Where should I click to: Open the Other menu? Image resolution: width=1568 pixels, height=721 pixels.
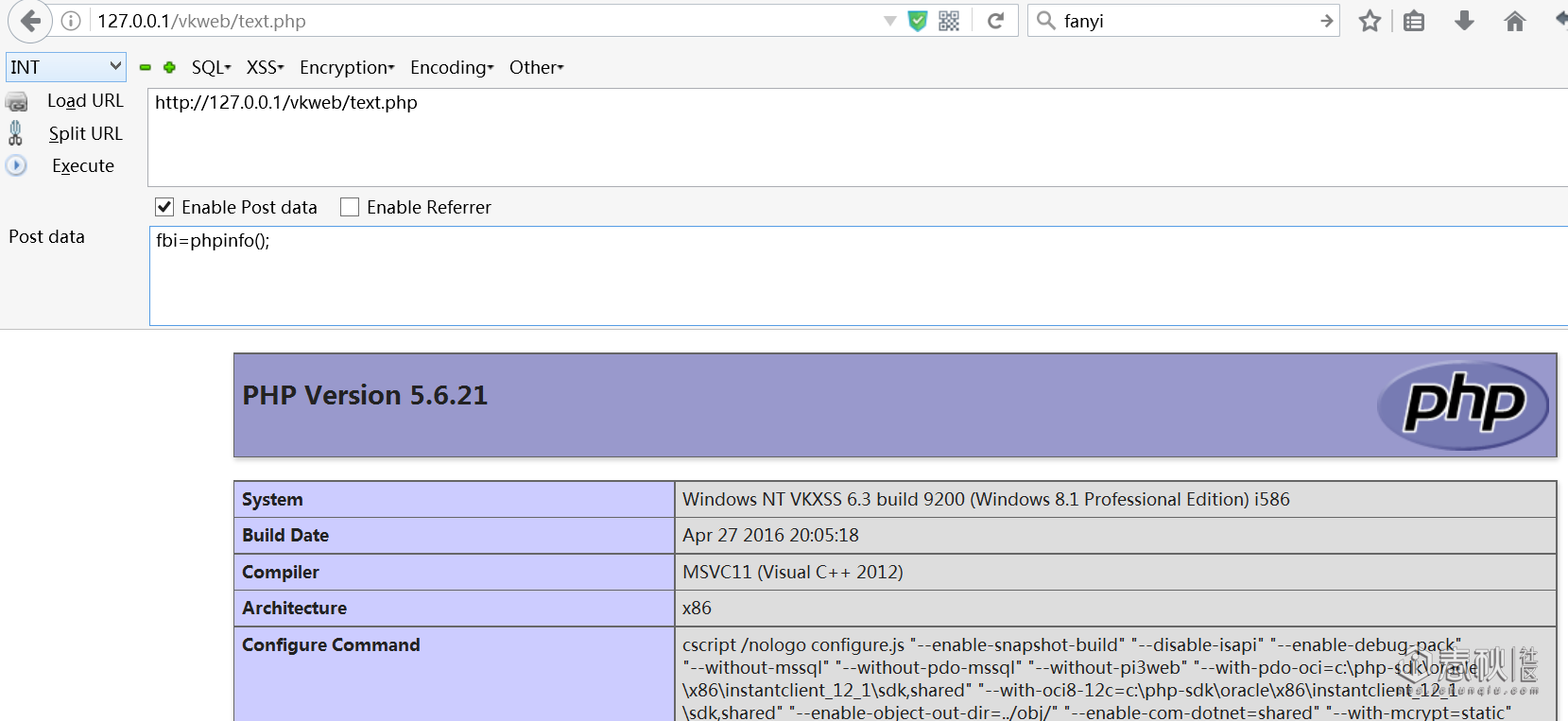(x=536, y=67)
